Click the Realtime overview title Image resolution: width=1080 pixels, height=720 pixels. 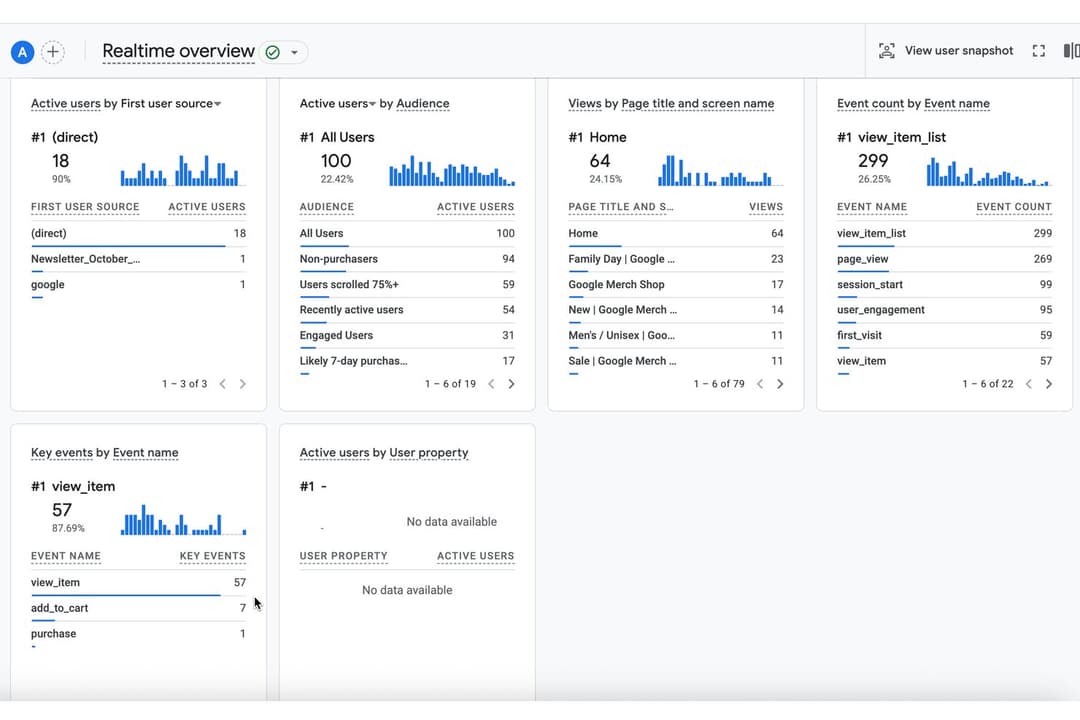click(x=178, y=52)
